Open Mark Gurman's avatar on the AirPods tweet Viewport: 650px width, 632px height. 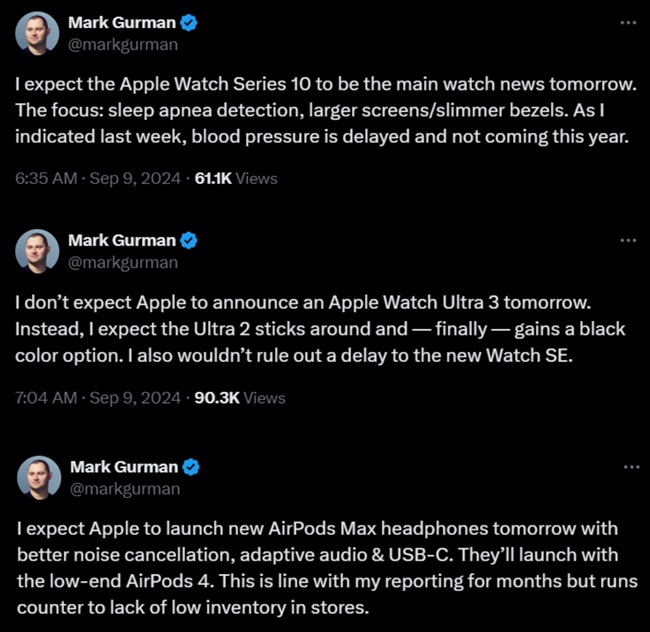[37, 478]
